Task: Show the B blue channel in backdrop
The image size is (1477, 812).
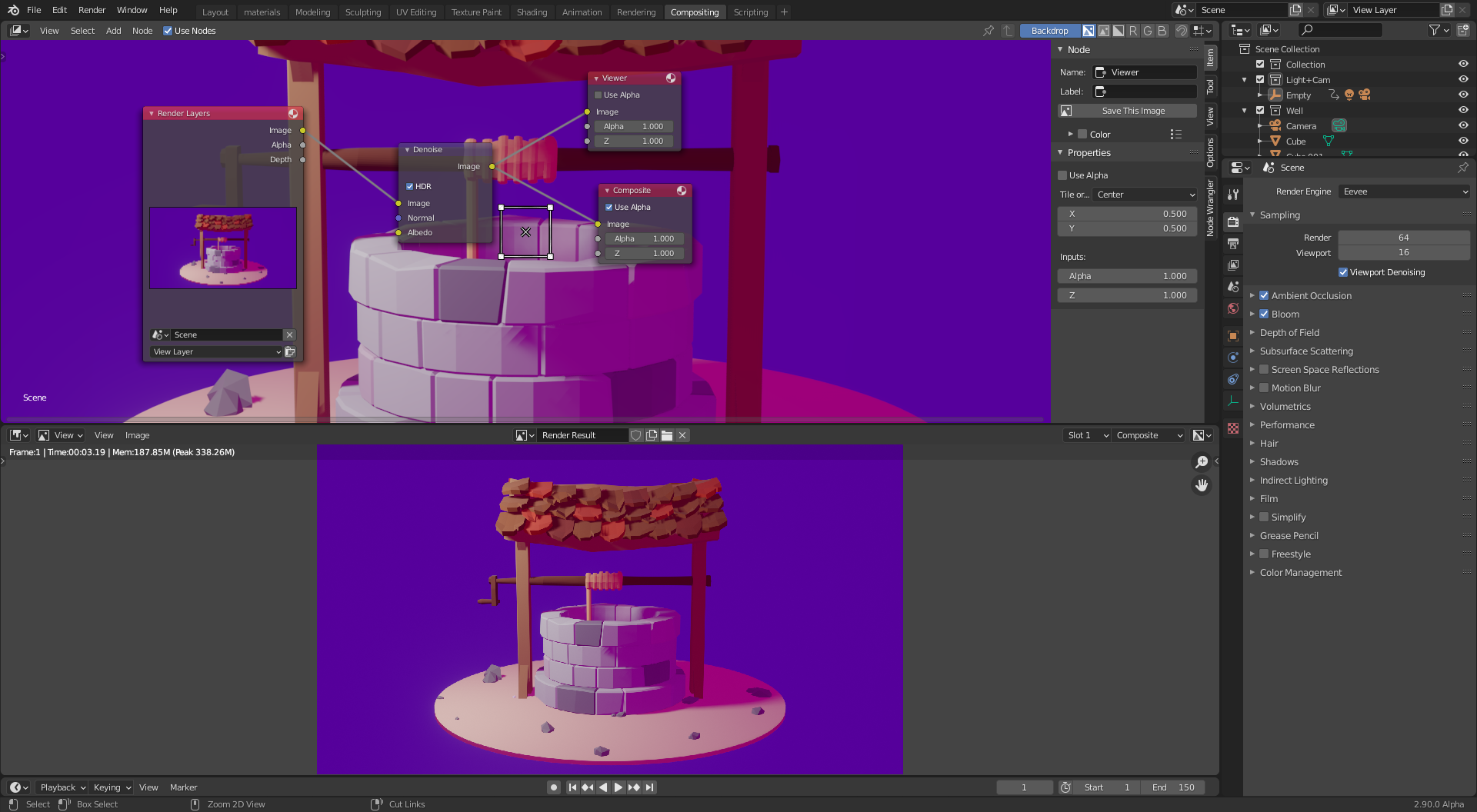Action: click(x=1162, y=31)
